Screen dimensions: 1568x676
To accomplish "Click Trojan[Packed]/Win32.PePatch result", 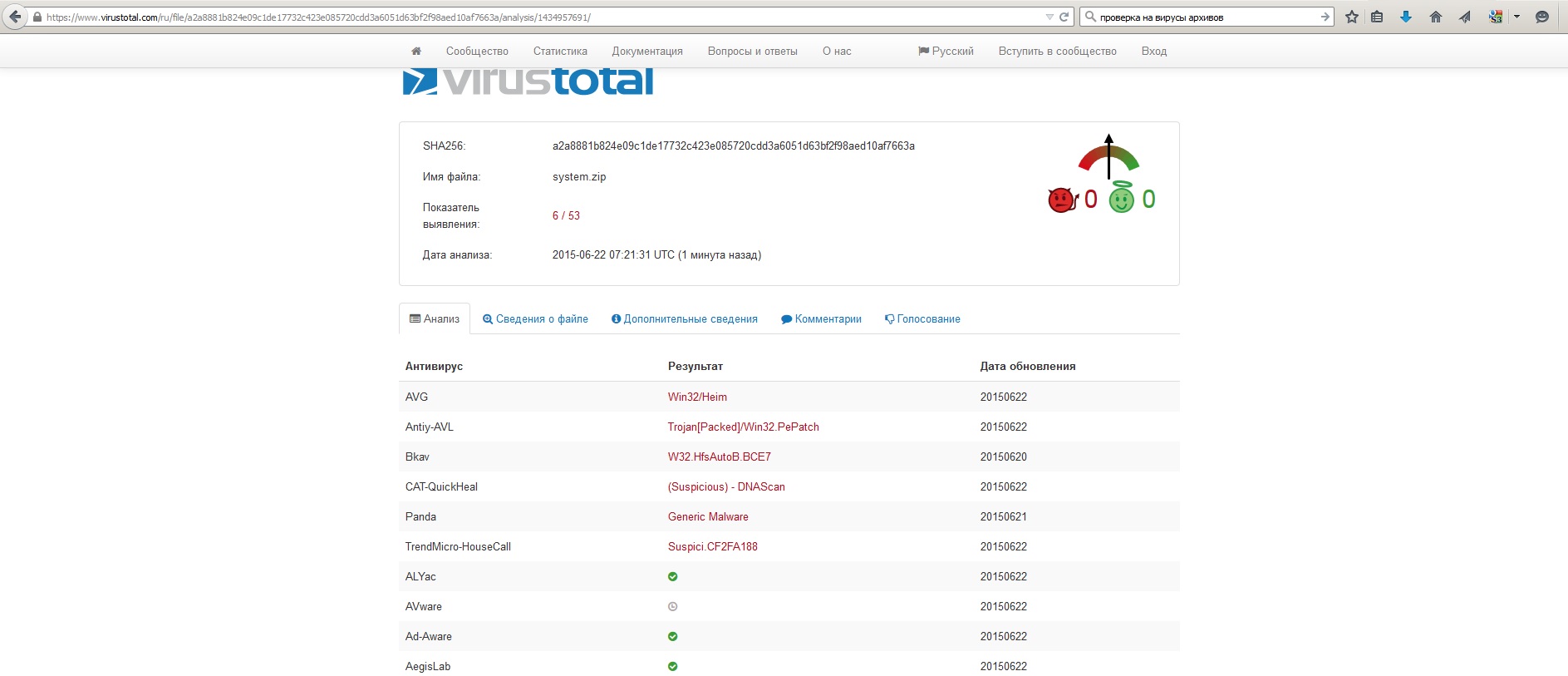I will click(x=744, y=427).
